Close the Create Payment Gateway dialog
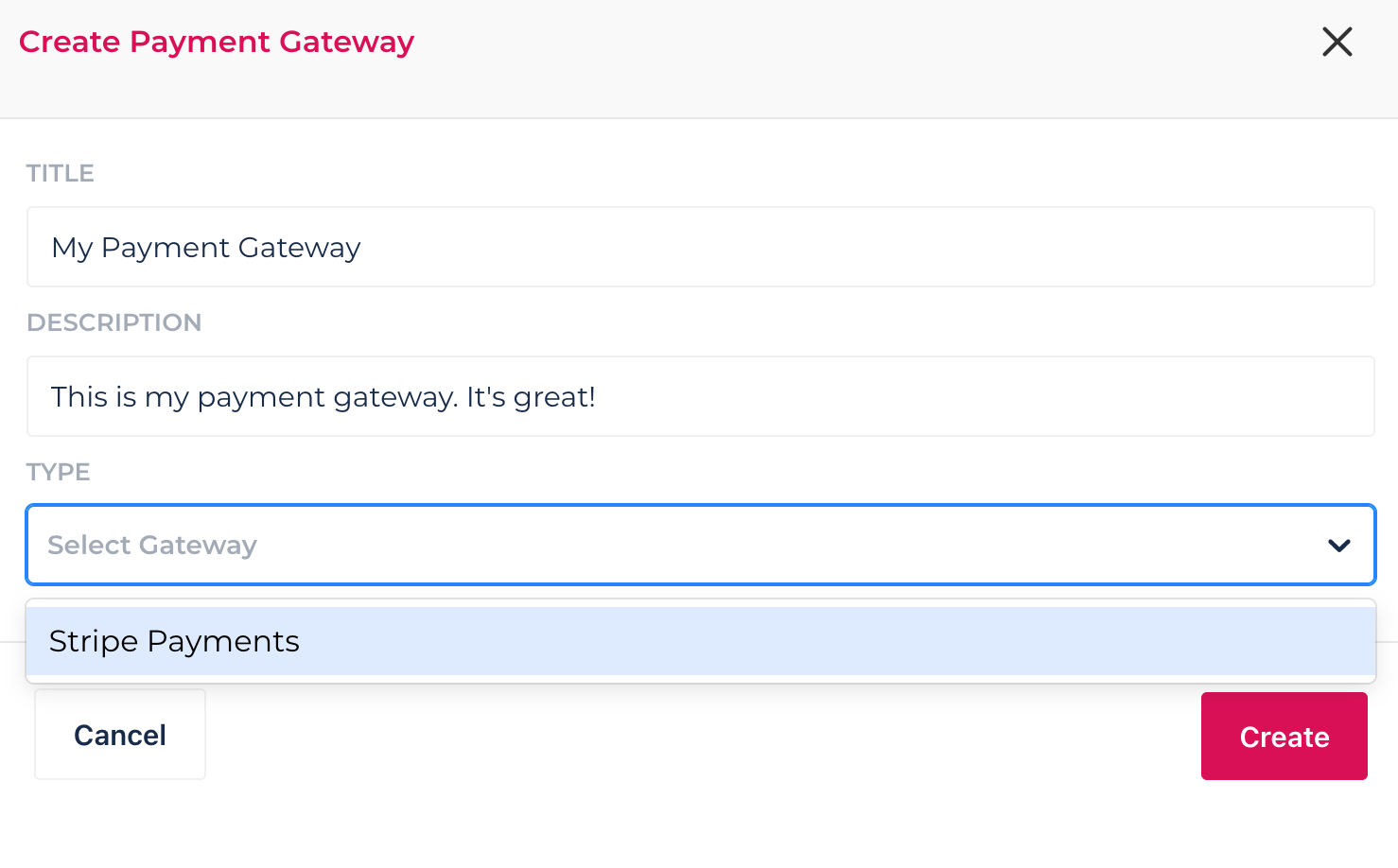 (x=1337, y=42)
